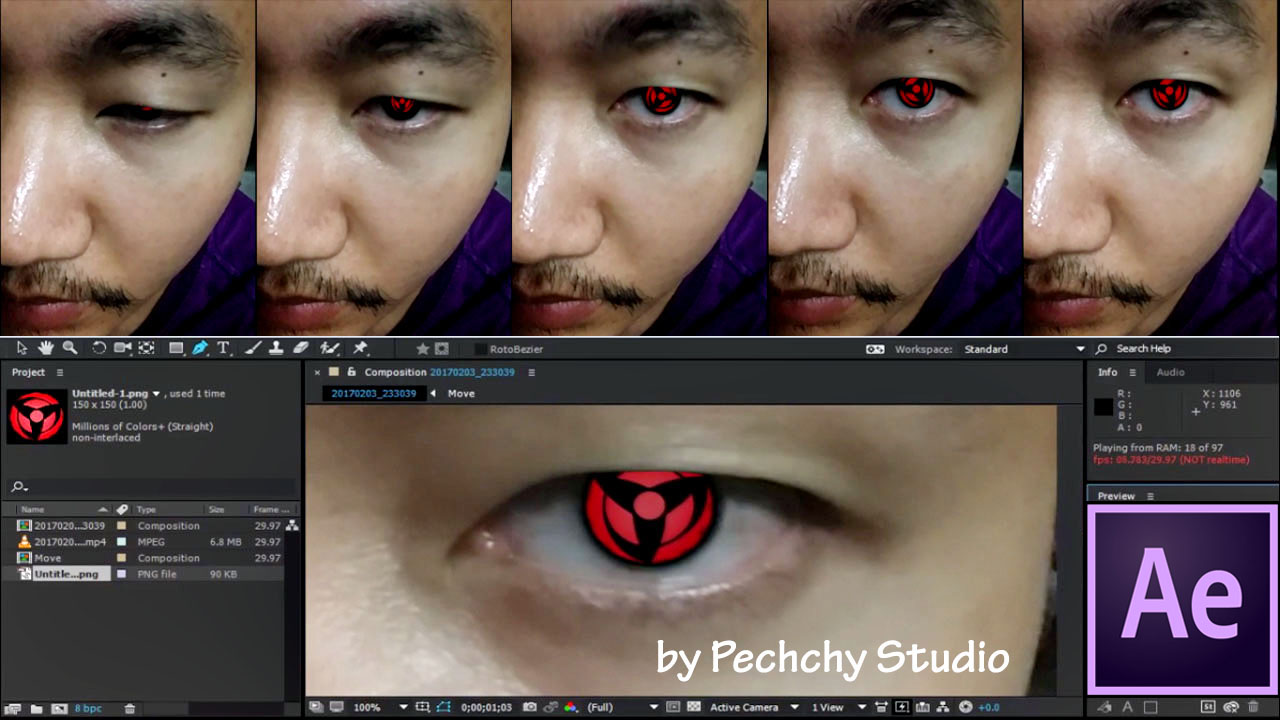Image resolution: width=1280 pixels, height=720 pixels.
Task: Open the Preview panel menu
Action: point(1150,496)
